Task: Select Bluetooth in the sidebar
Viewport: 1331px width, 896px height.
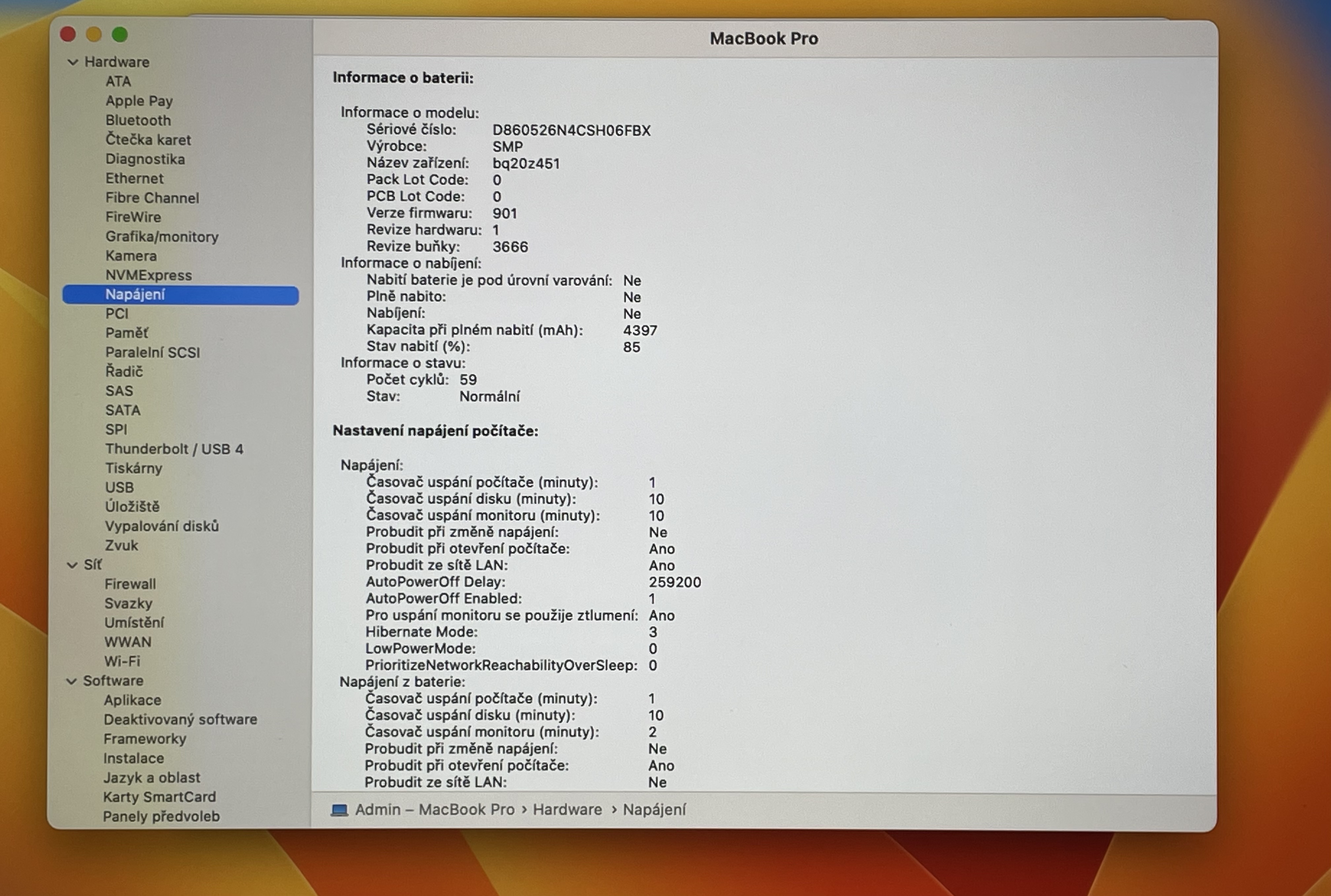Action: coord(138,121)
